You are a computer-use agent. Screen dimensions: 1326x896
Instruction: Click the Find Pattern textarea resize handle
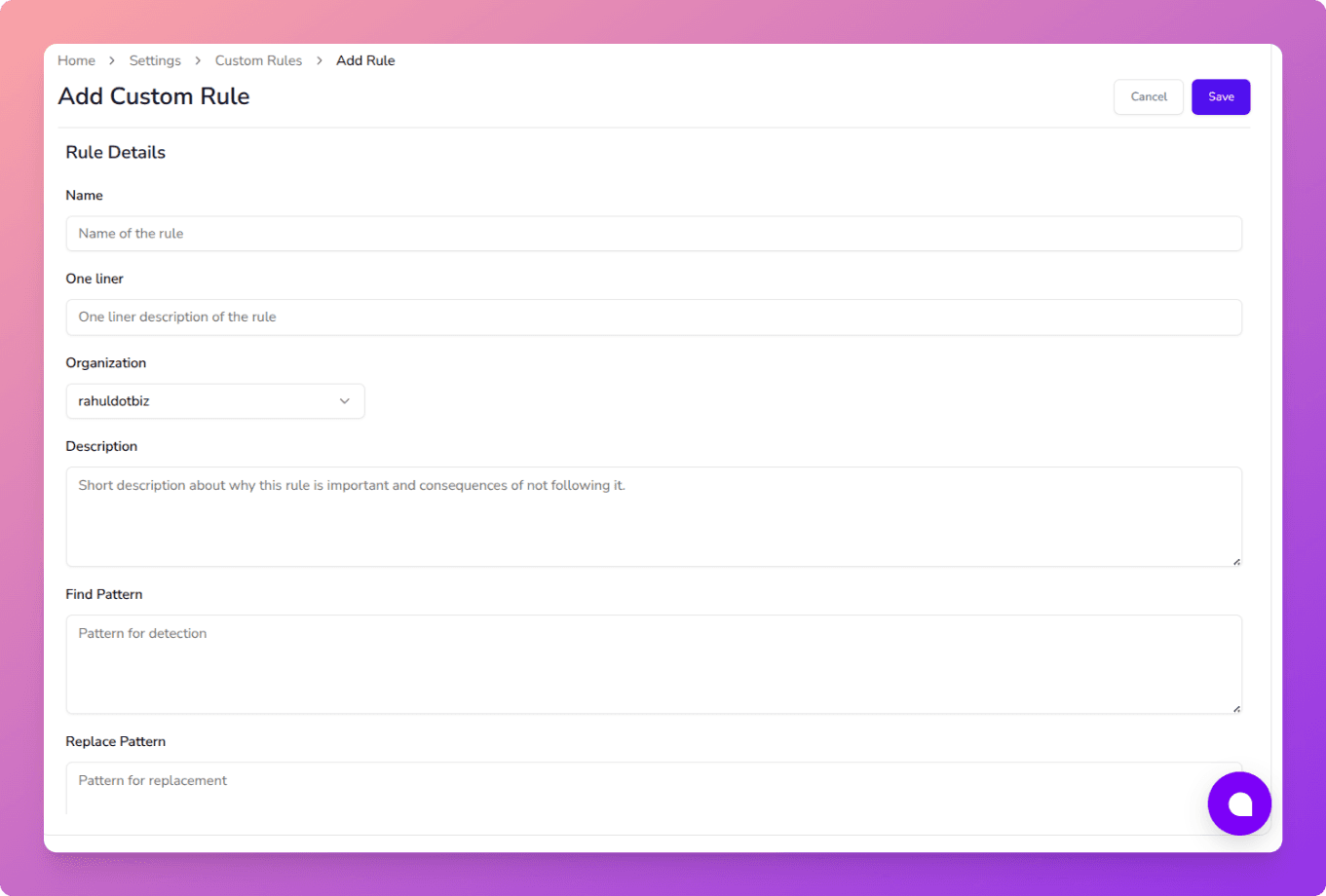point(1236,708)
